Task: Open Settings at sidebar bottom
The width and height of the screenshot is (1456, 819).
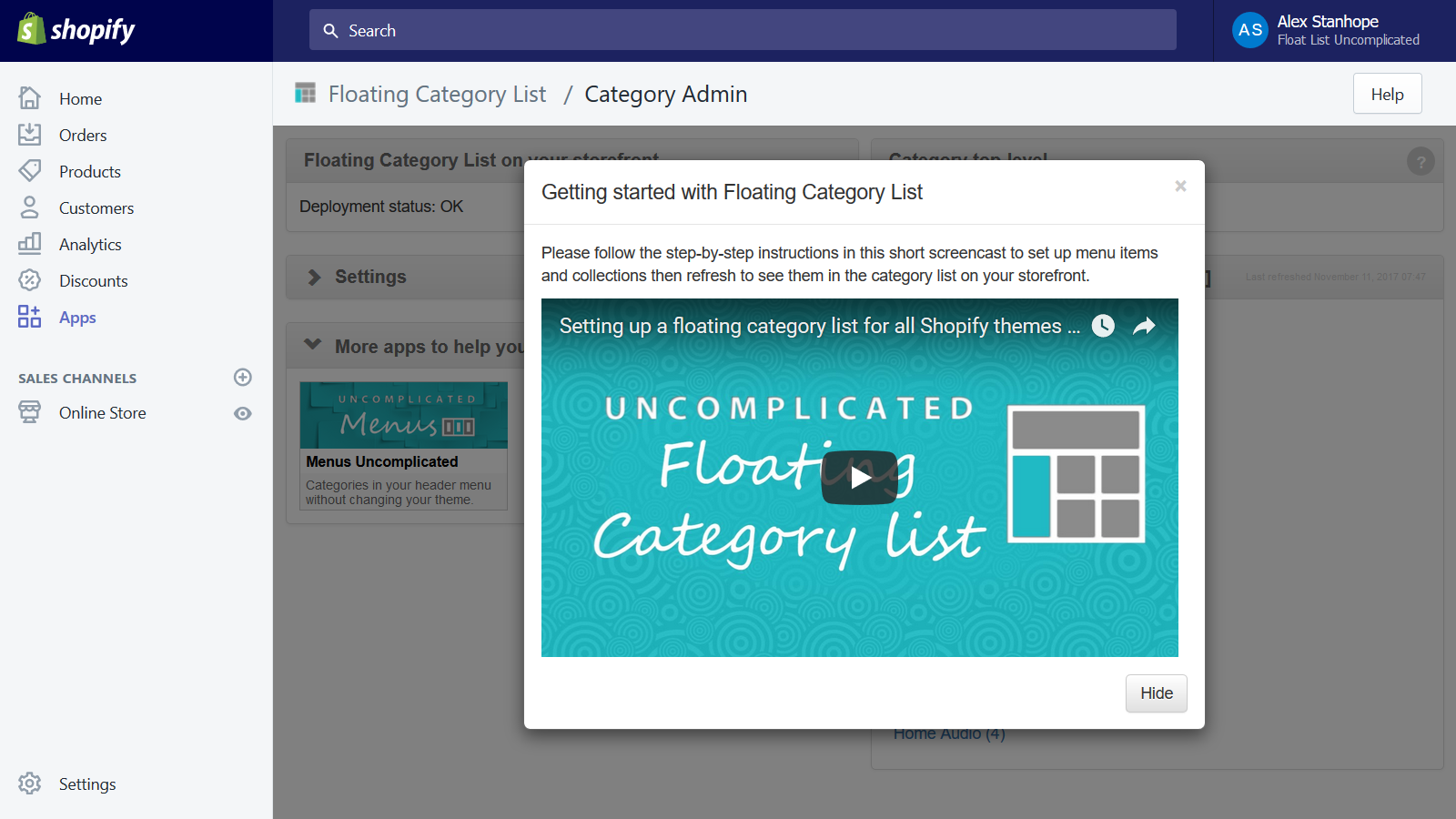Action: point(87,784)
